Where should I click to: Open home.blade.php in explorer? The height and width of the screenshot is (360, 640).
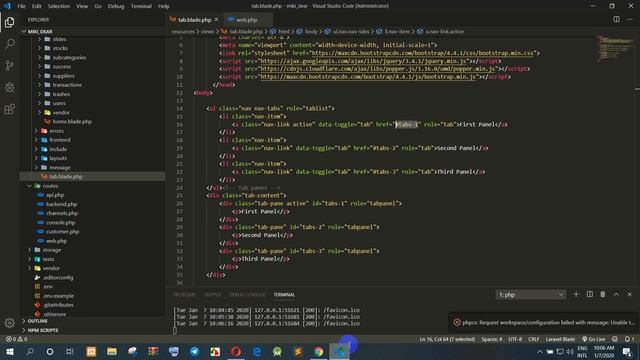[72, 122]
